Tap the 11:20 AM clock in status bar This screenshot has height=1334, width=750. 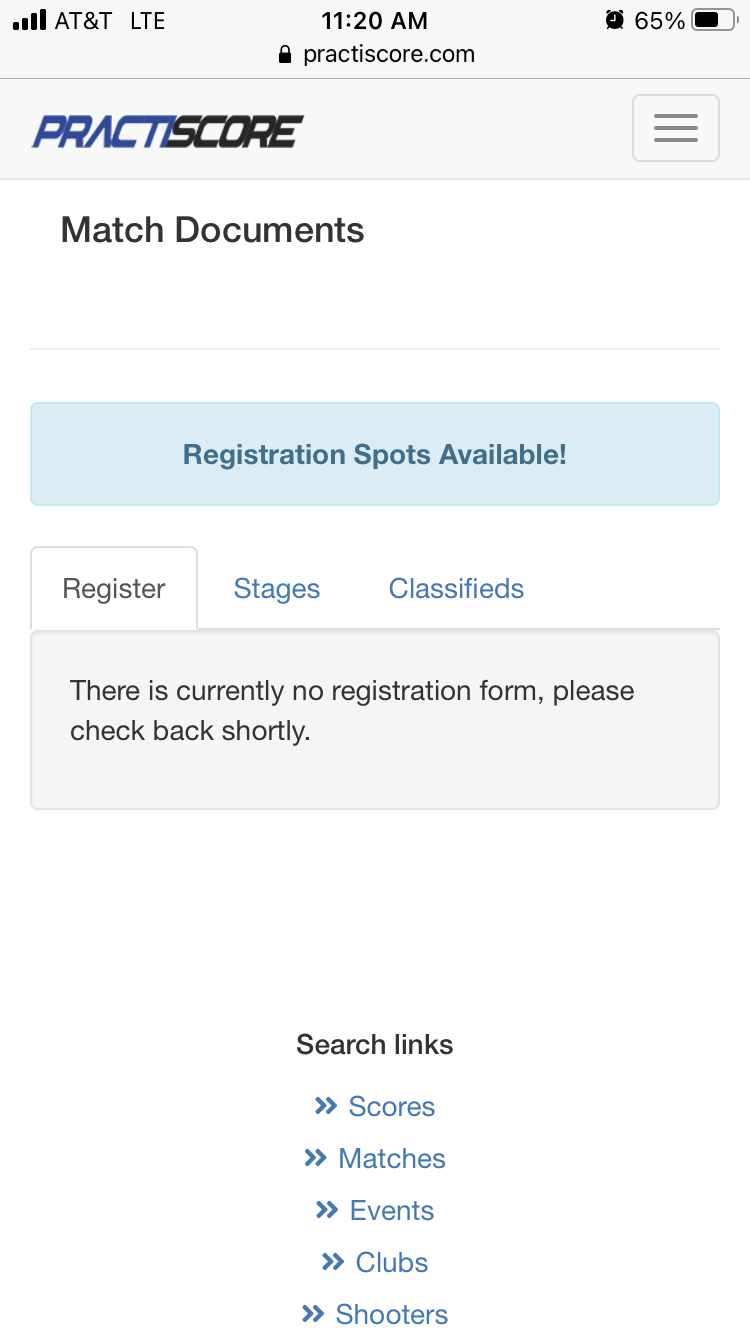pos(374,20)
